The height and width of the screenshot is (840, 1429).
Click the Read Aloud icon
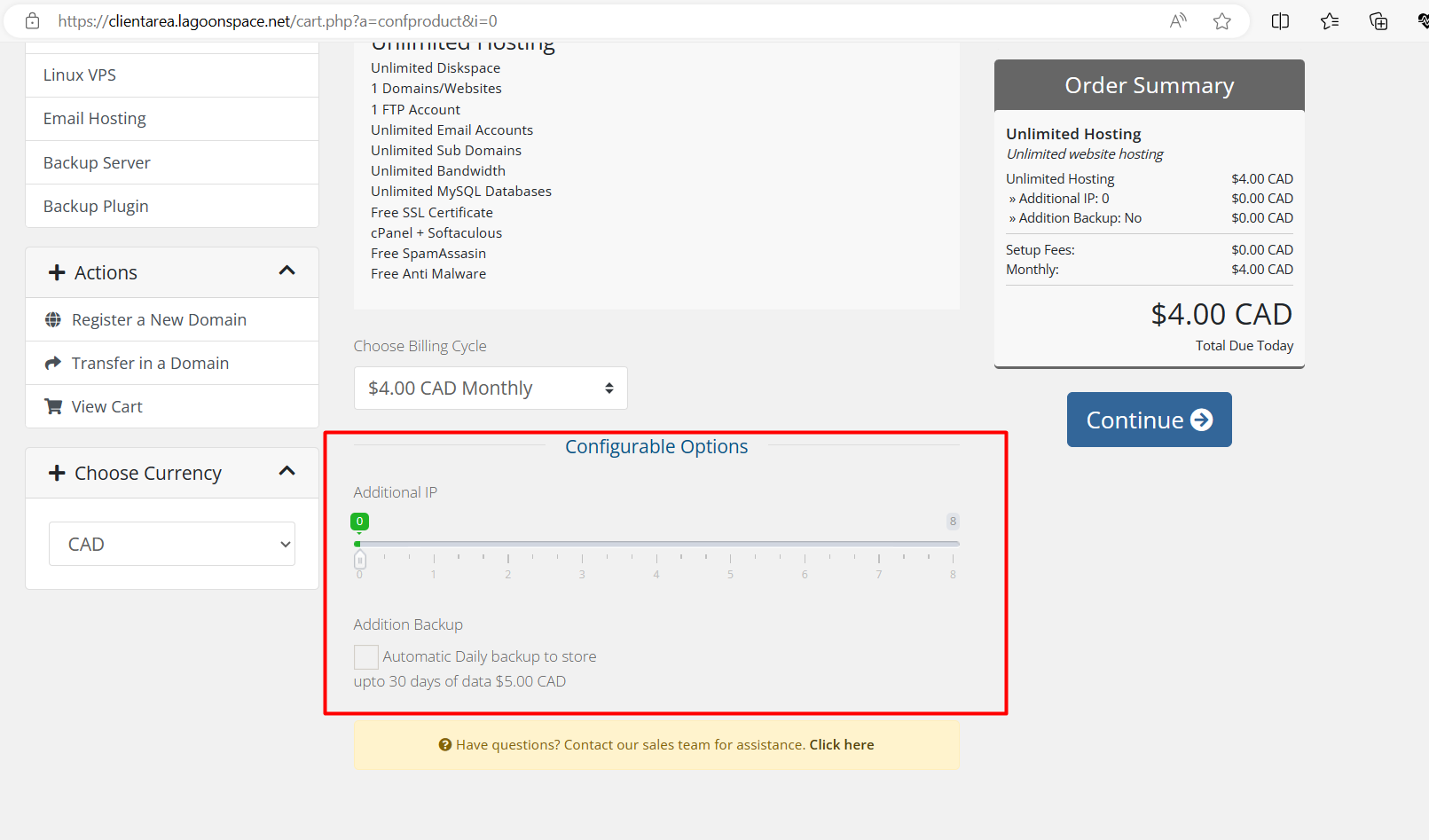point(1178,21)
